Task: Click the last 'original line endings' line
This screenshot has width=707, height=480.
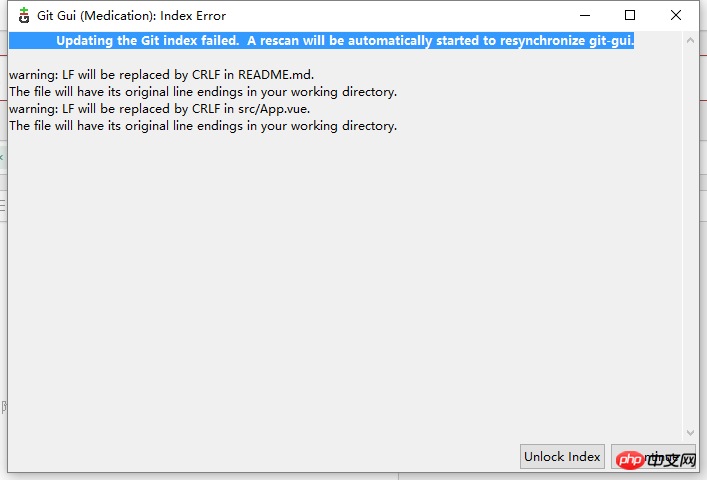Action: pos(203,126)
